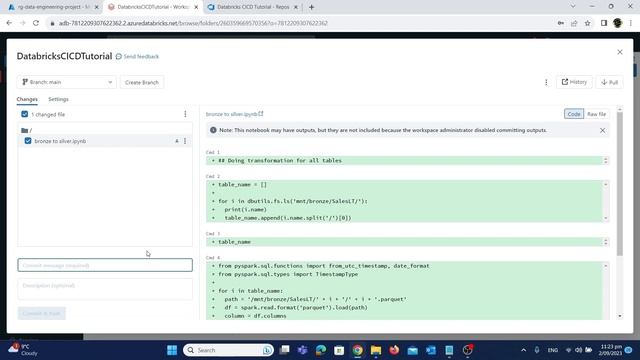Open the Chrome profile avatar
Viewport: 640px width, 360px height.
point(618,23)
